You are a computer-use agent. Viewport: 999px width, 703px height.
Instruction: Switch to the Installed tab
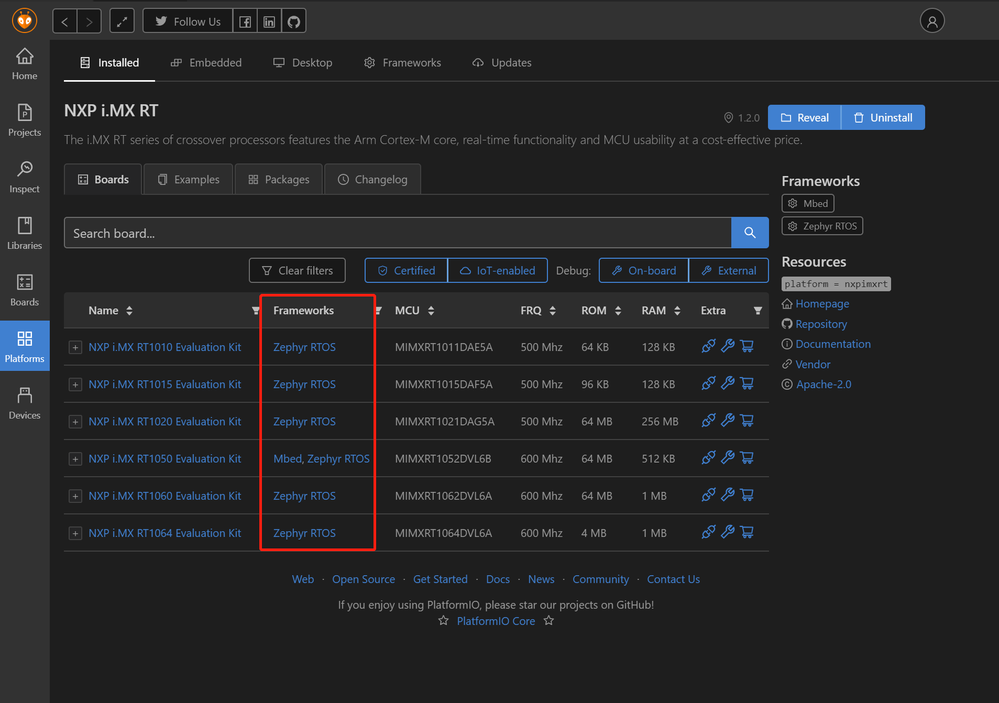pyautogui.click(x=110, y=62)
